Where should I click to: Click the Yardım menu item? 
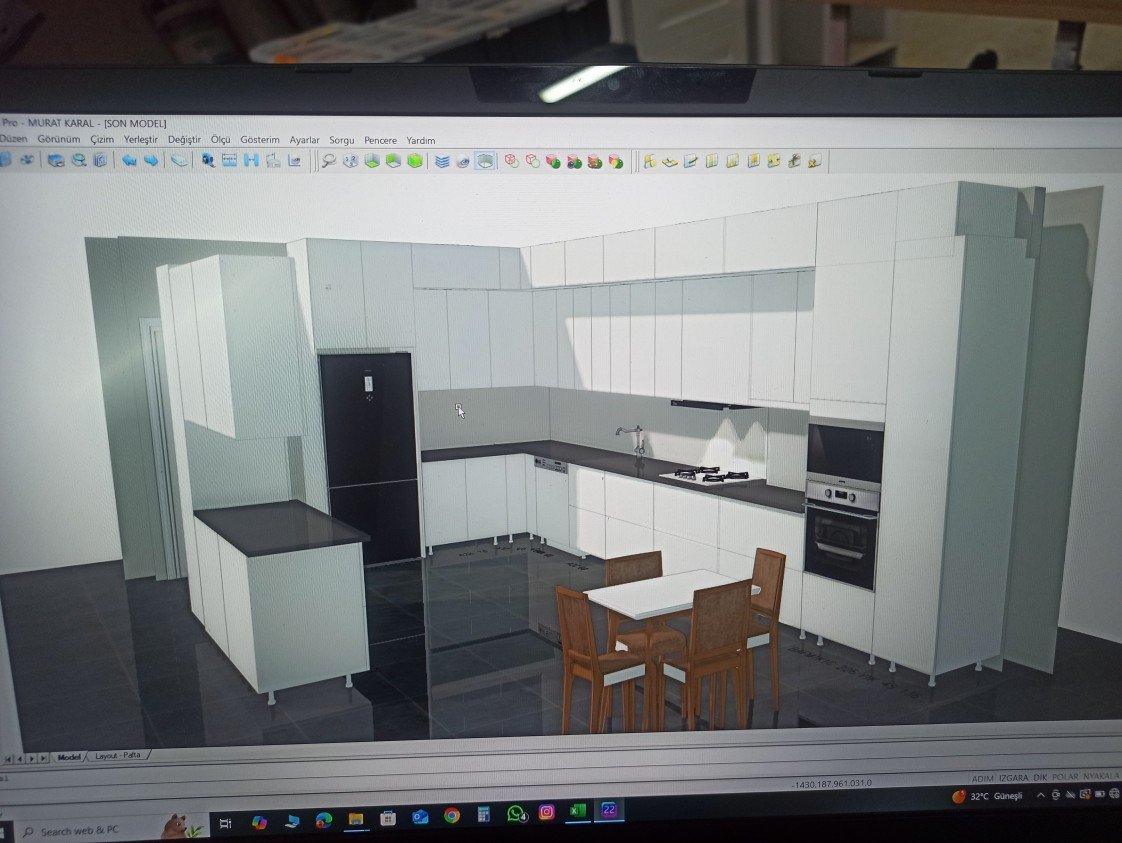click(420, 141)
